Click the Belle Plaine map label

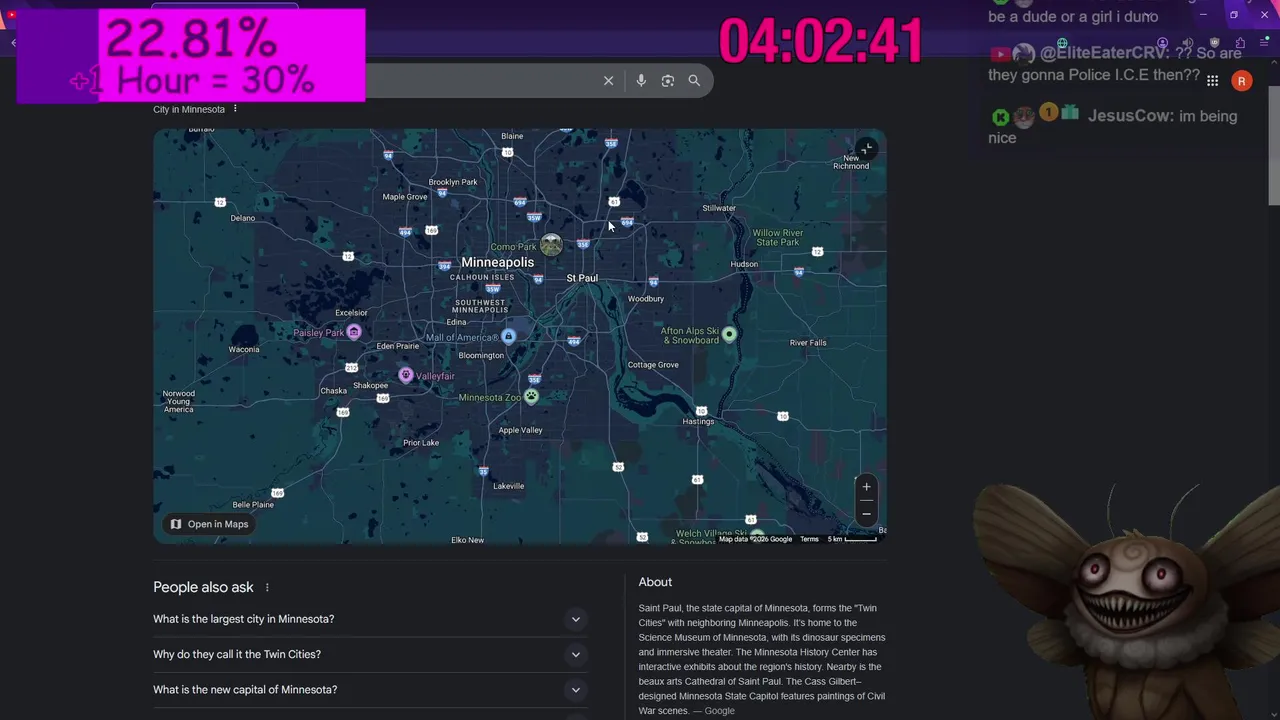point(253,505)
